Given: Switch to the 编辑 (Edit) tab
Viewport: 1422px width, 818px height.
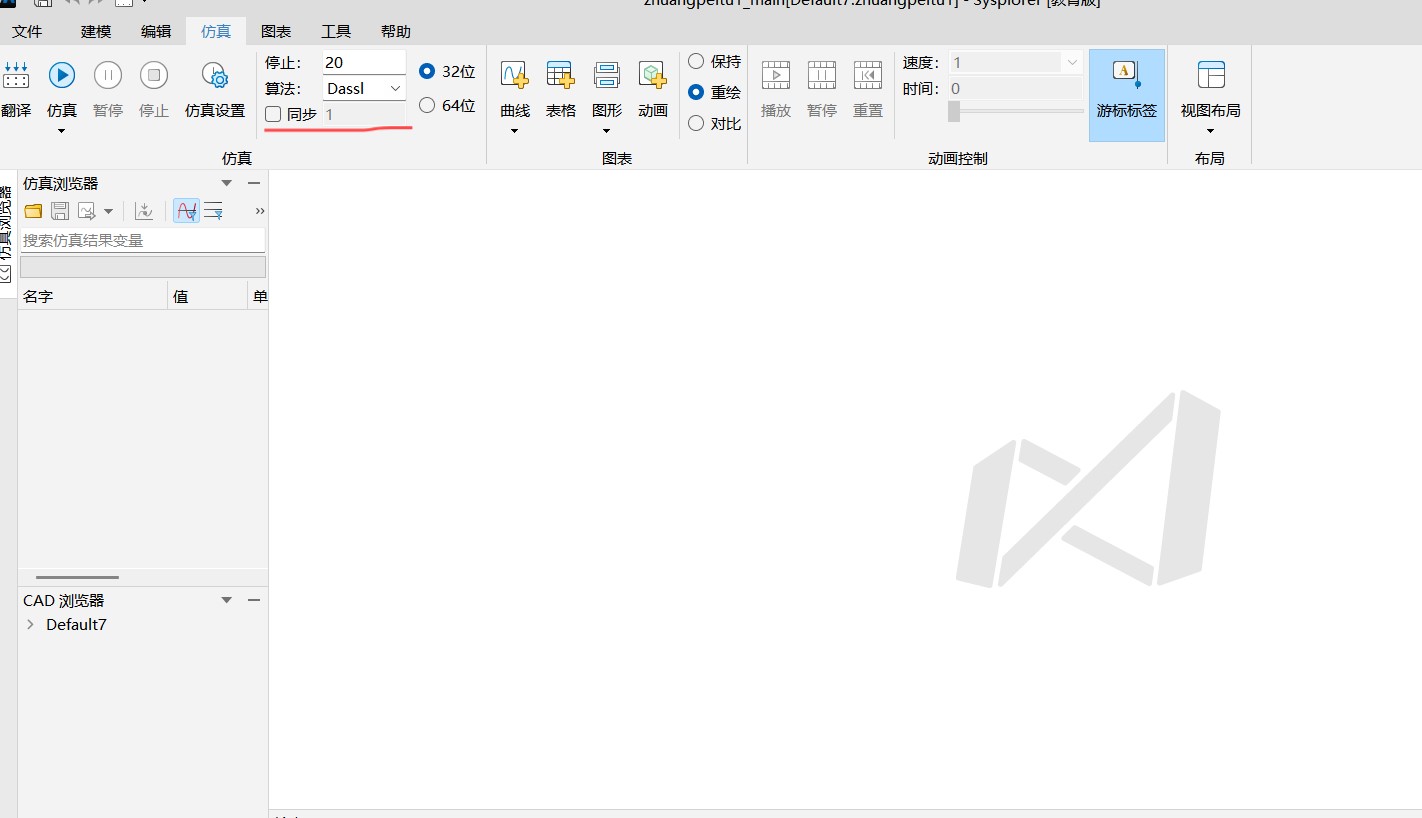Looking at the screenshot, I should pos(156,31).
